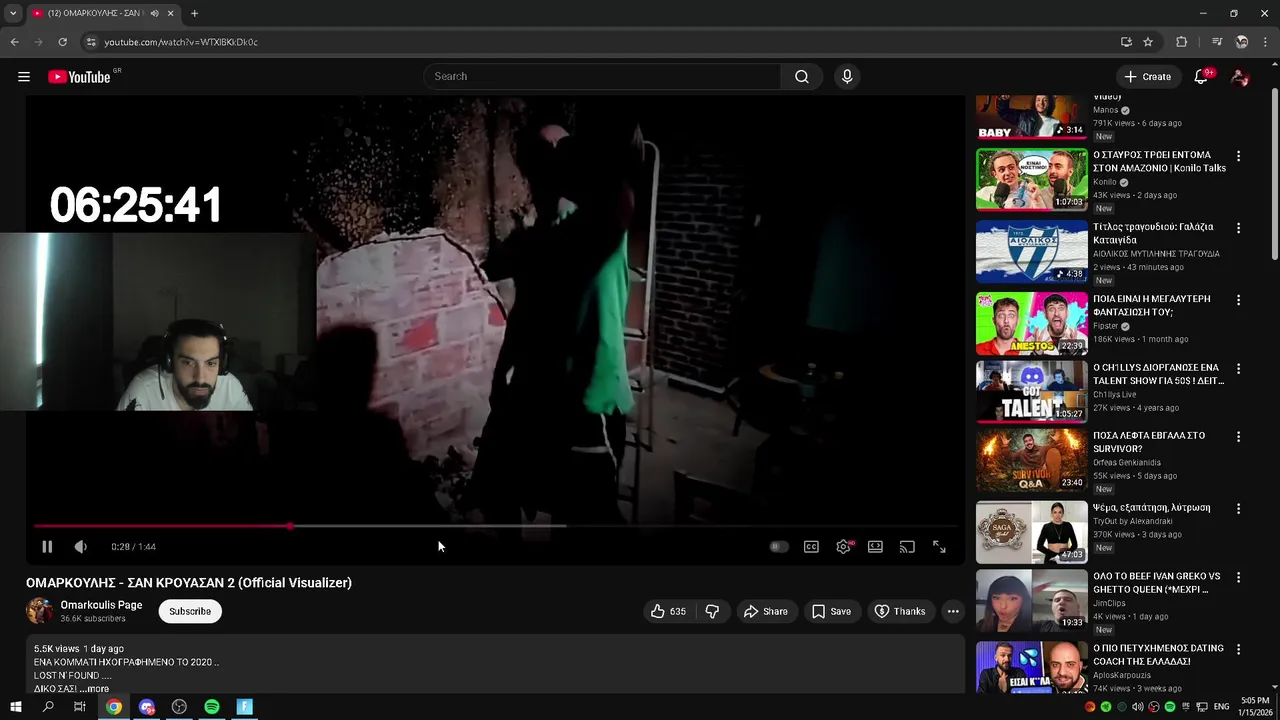Viewport: 1280px width, 720px height.
Task: Open options for DATING COACH video
Action: pos(1238,649)
